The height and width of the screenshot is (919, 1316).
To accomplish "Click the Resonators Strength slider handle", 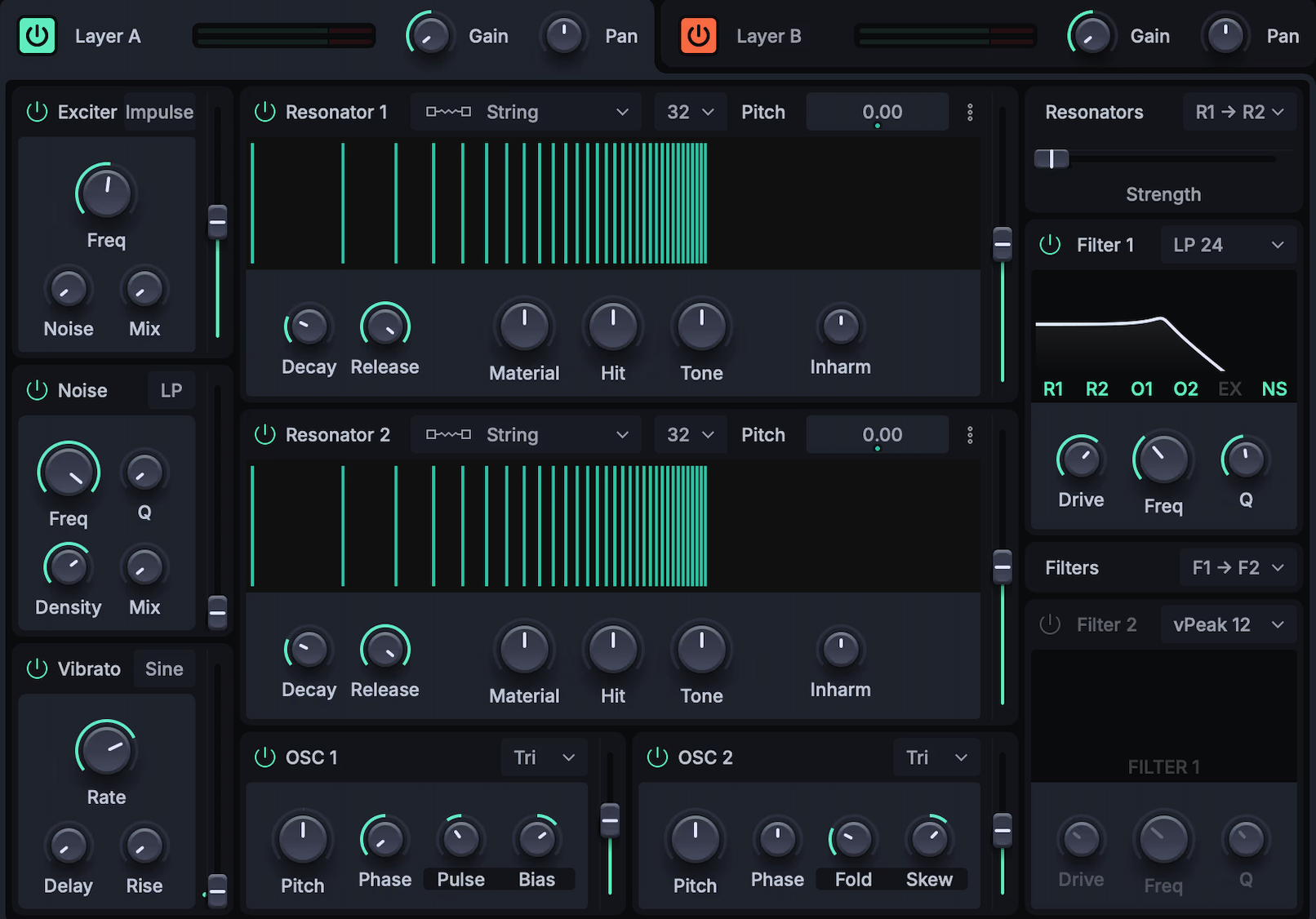I will [1051, 158].
